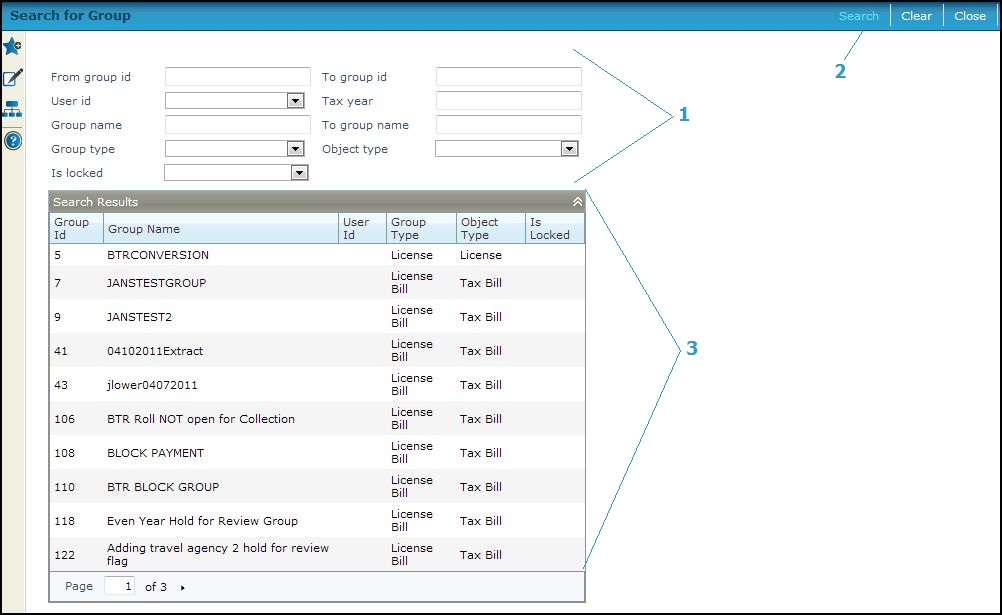Sort results by Group Id column
Viewport: 1002px width, 615px height.
[72, 229]
